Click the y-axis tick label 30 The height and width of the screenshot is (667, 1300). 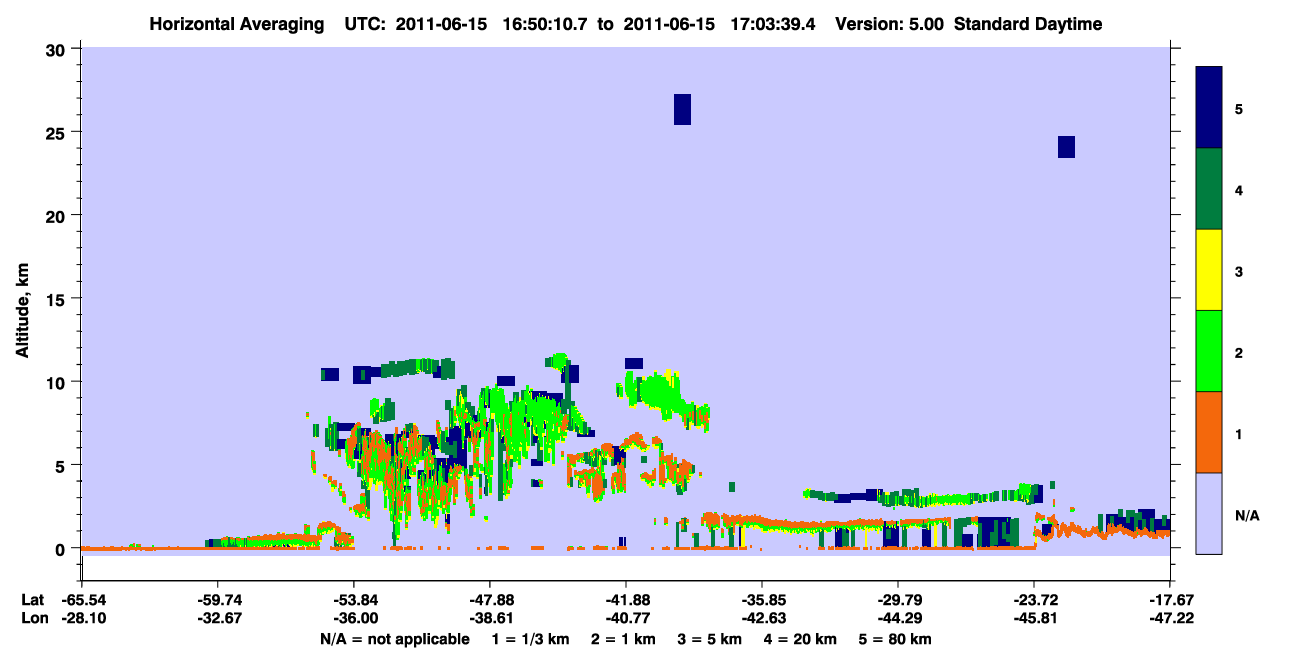[x=58, y=49]
